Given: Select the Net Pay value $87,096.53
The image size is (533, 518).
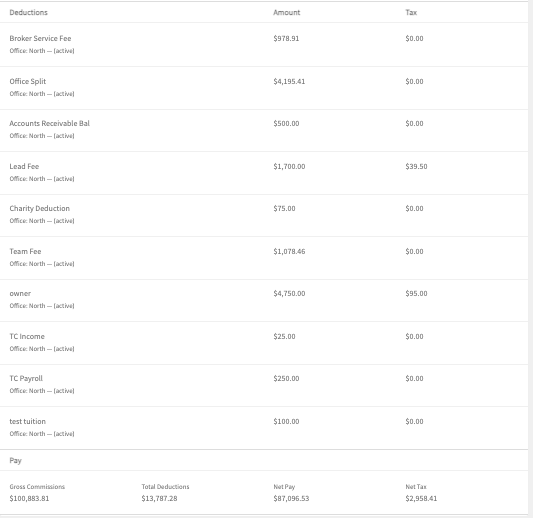Looking at the screenshot, I should [x=291, y=499].
